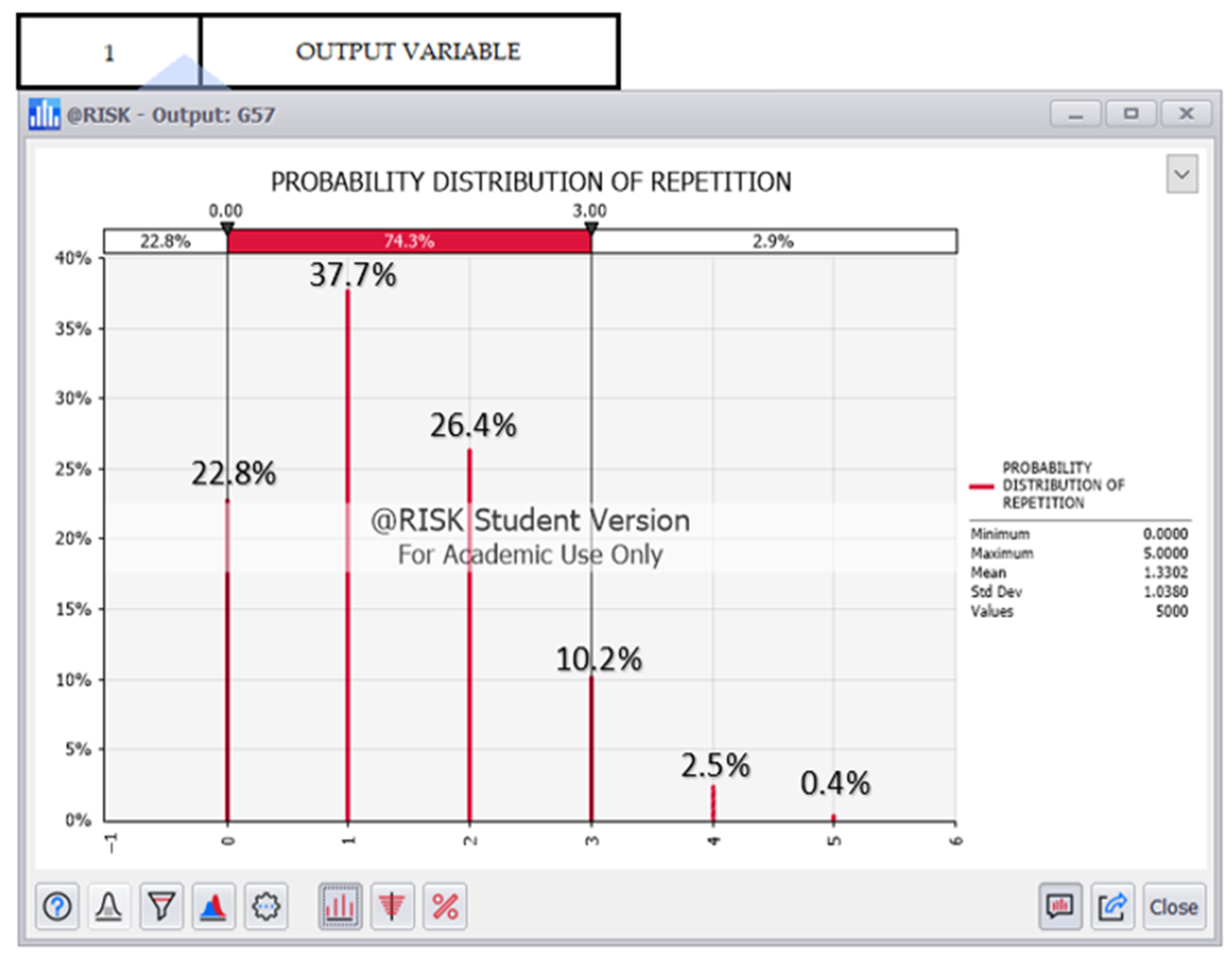Click the overlay distribution red-blue icon
This screenshot has height=967, width=1232.
point(214,907)
